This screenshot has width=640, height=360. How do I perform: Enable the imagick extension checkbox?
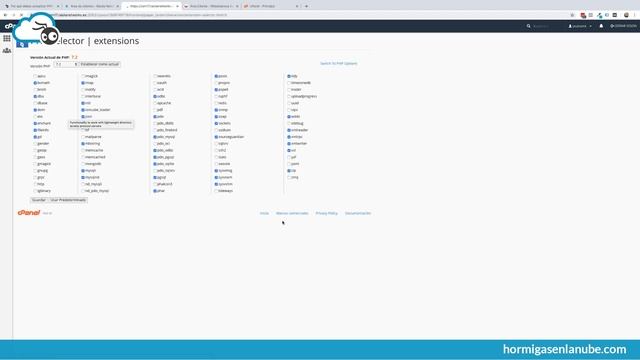83,76
